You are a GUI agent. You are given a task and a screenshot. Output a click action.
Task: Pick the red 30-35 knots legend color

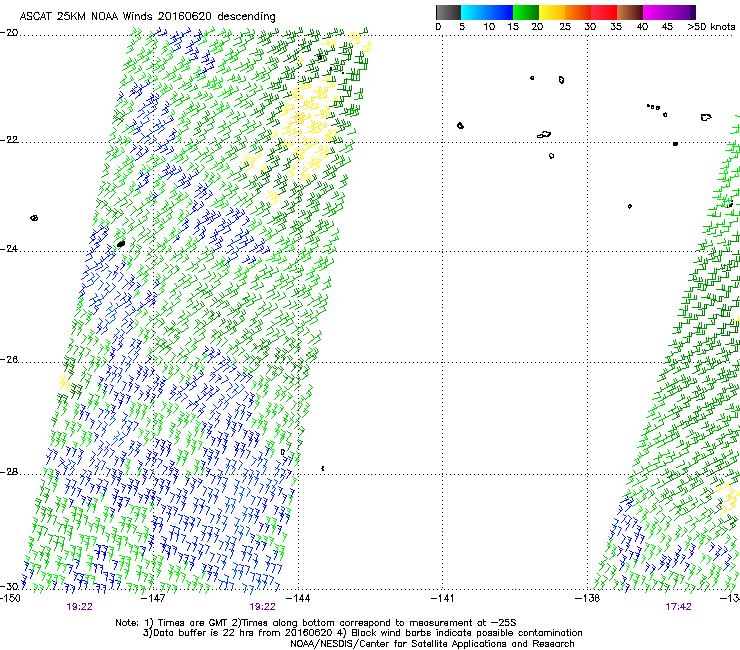point(604,12)
